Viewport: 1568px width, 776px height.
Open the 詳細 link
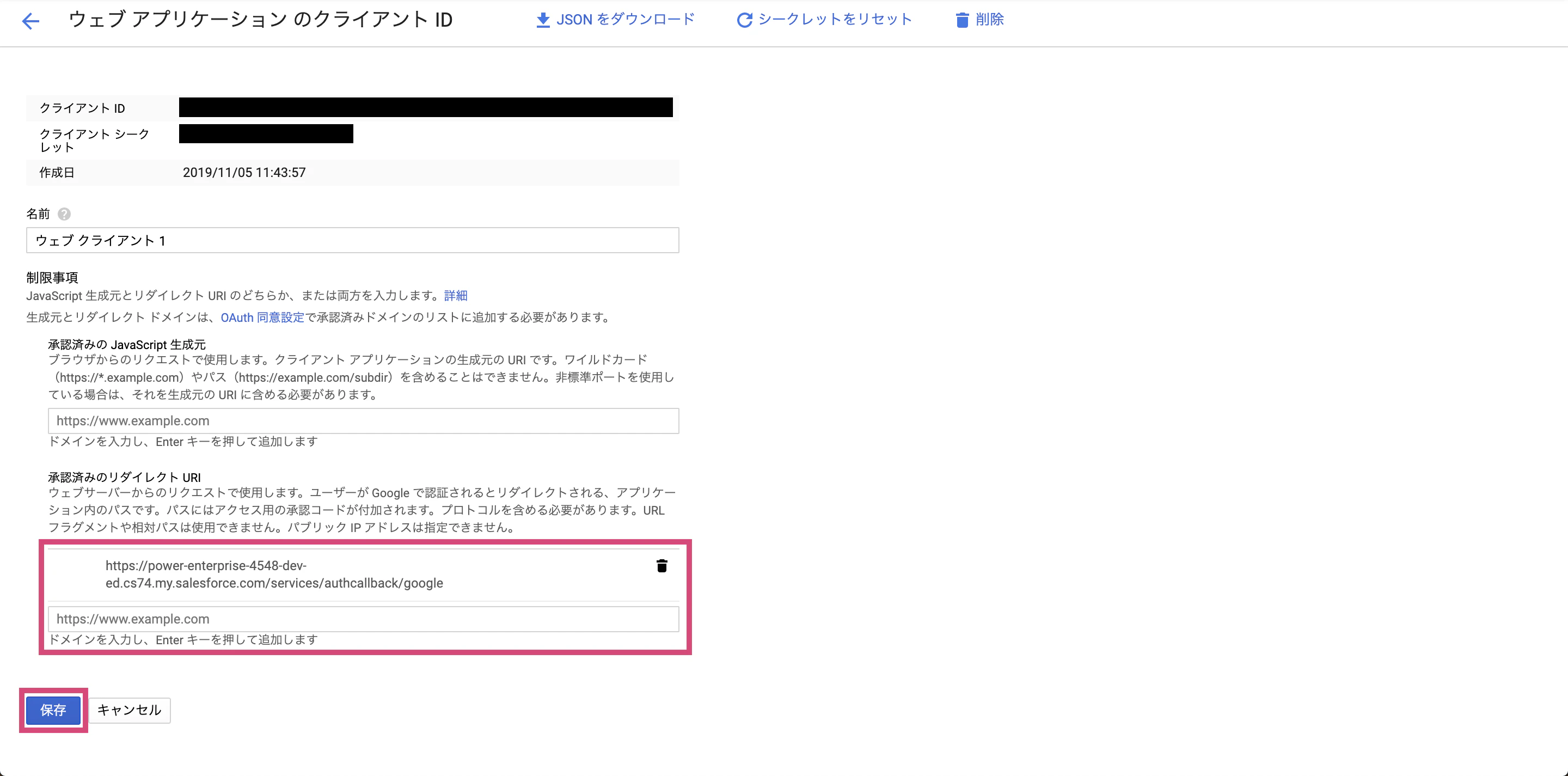pyautogui.click(x=455, y=295)
